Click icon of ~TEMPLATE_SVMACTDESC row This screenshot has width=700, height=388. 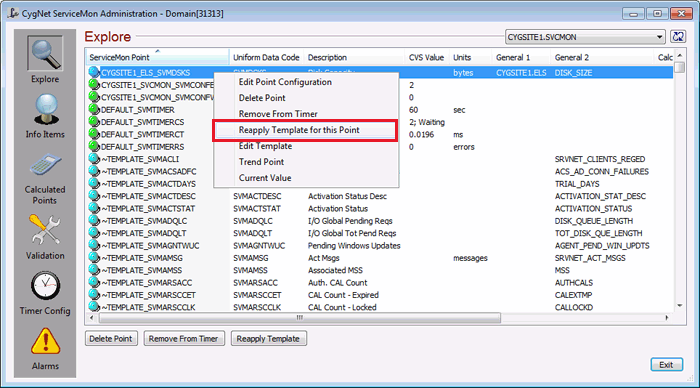94,196
